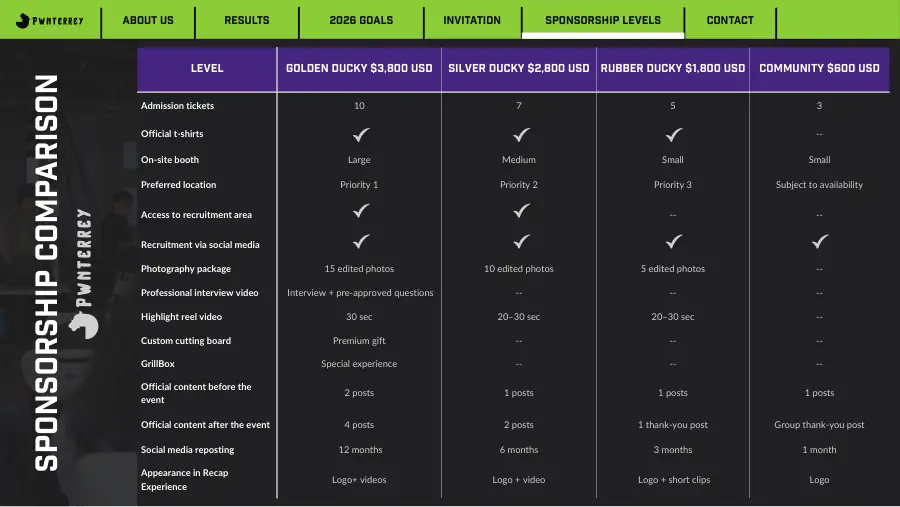Click Silver Ducky official t-shirts checkmark
Viewport: 900px width, 507px height.
point(521,134)
